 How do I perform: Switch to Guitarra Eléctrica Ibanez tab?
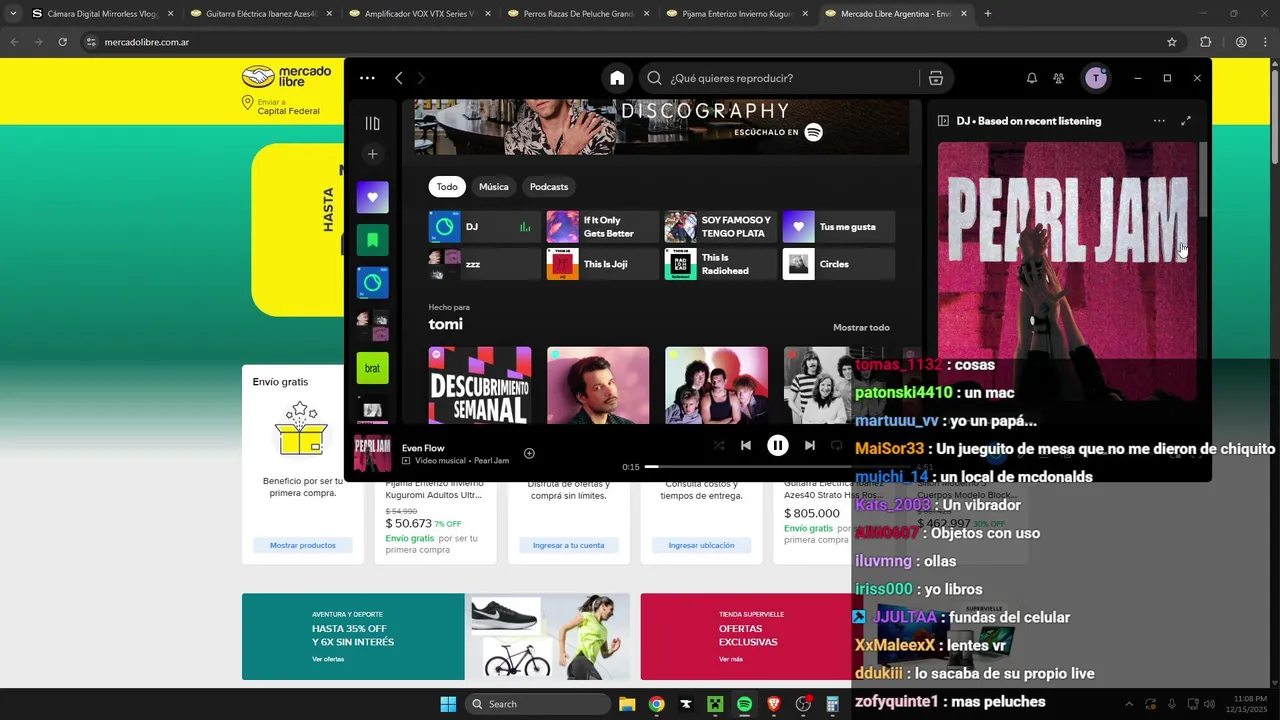pyautogui.click(x=261, y=14)
